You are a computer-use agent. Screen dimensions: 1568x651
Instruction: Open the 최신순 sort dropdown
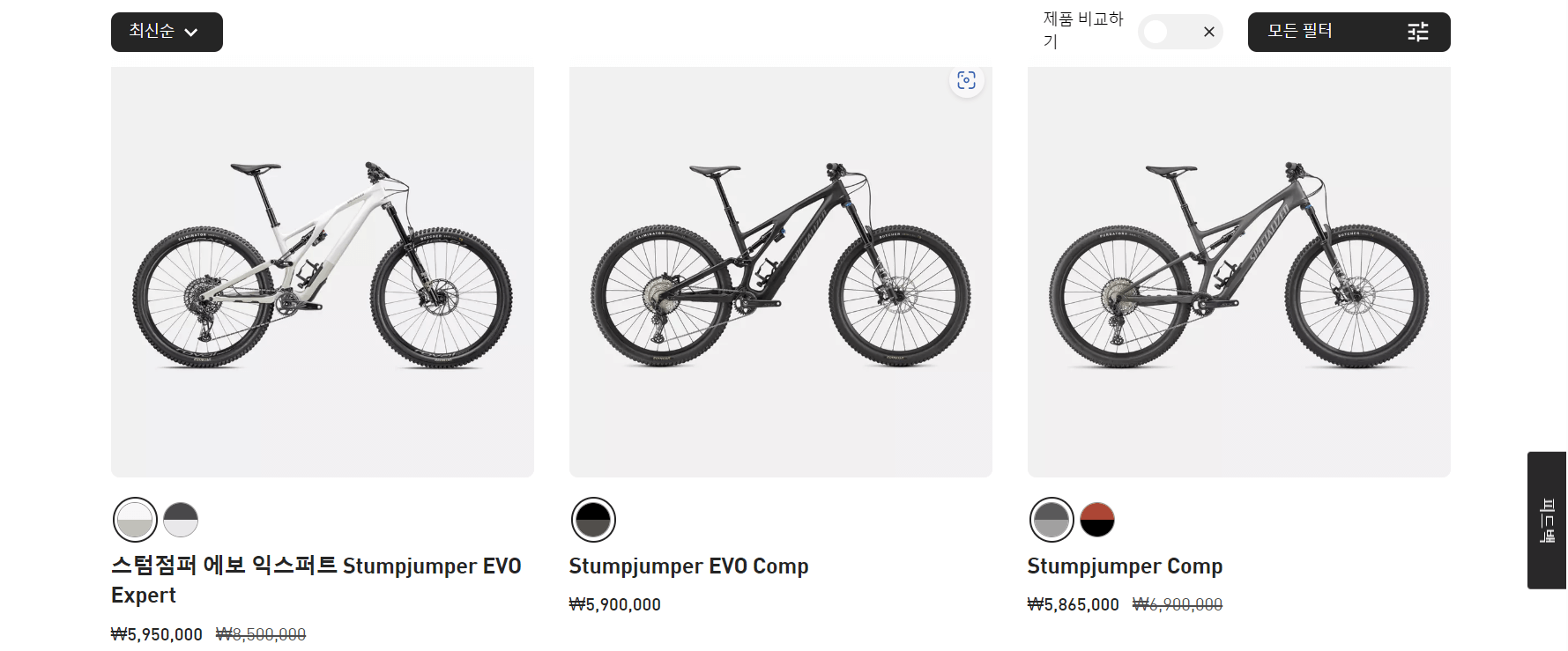(167, 32)
